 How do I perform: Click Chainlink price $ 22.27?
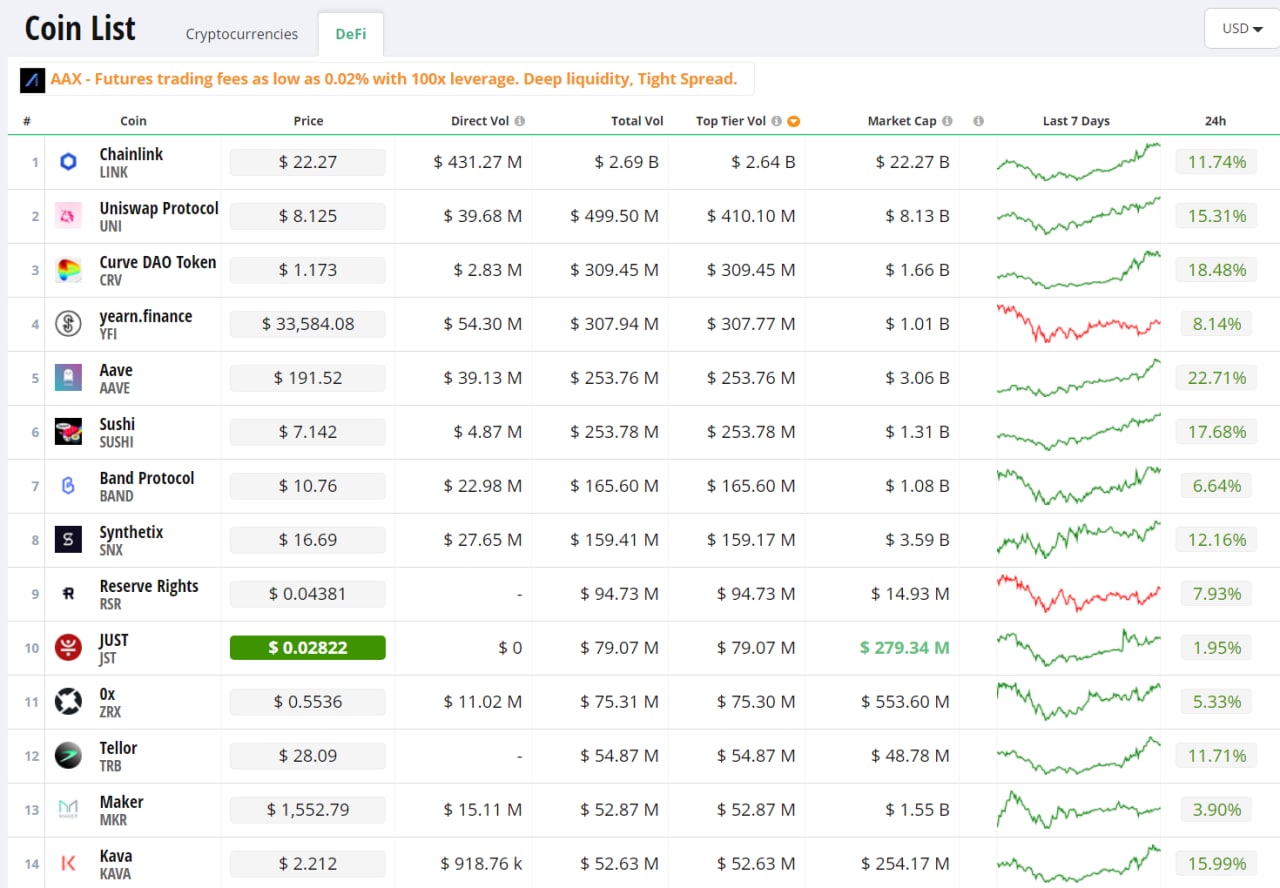[308, 162]
